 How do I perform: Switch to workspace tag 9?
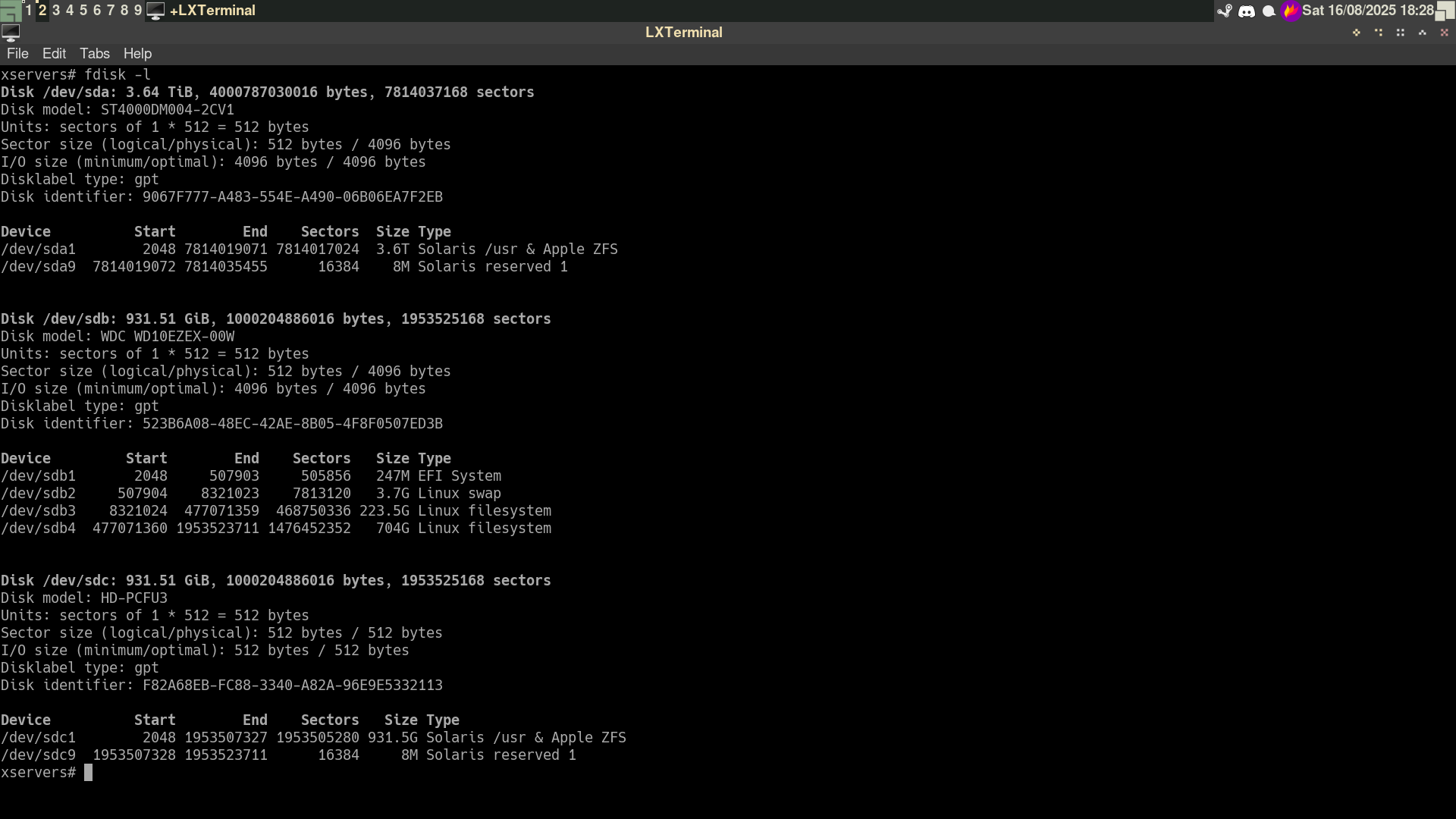click(x=138, y=11)
